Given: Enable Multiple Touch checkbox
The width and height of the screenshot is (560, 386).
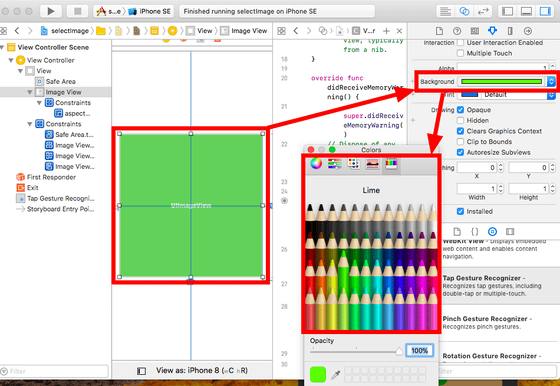Looking at the screenshot, I should tap(460, 53).
